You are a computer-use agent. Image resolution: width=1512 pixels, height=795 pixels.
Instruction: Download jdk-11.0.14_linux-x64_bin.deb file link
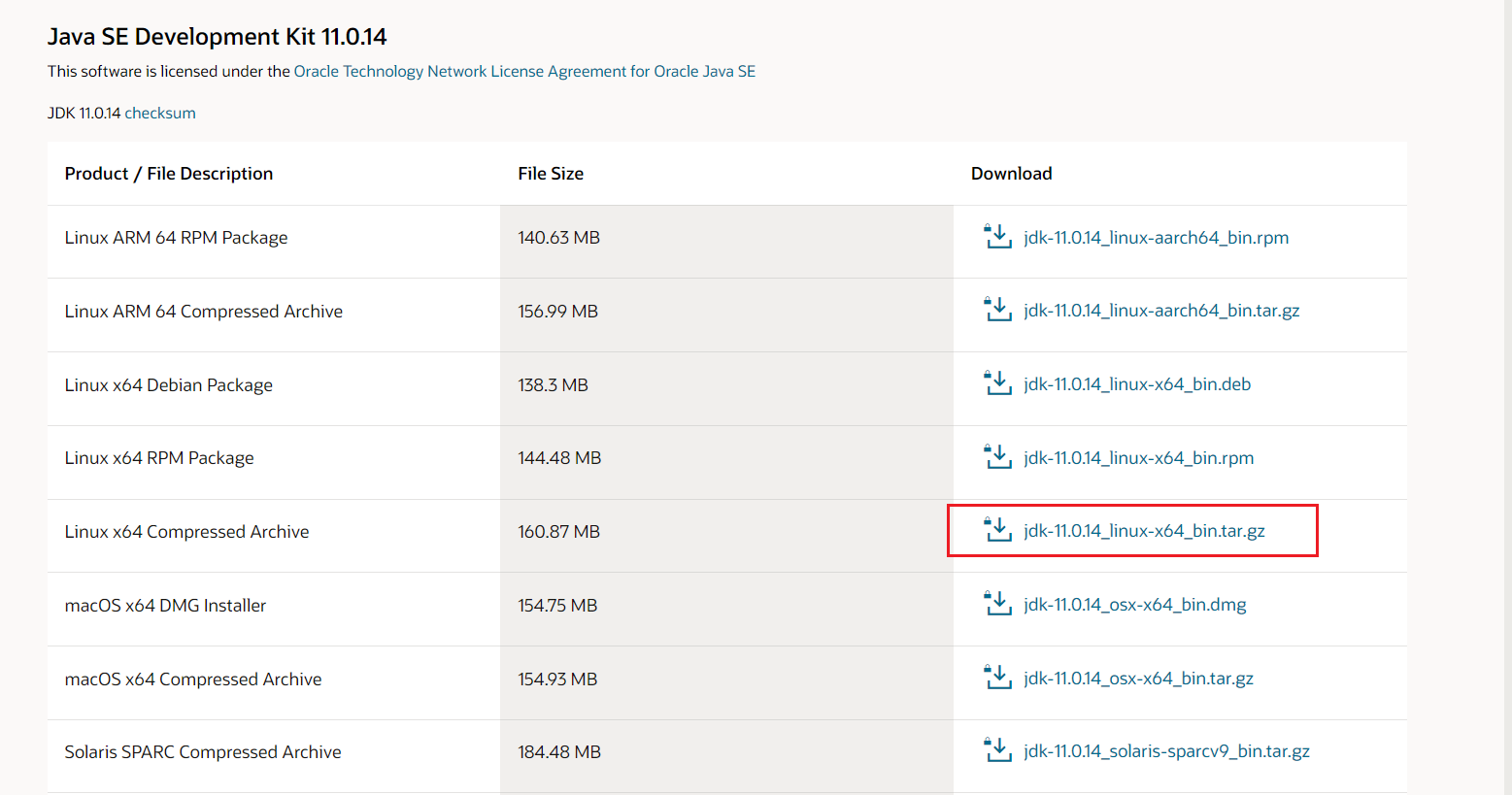click(1137, 384)
